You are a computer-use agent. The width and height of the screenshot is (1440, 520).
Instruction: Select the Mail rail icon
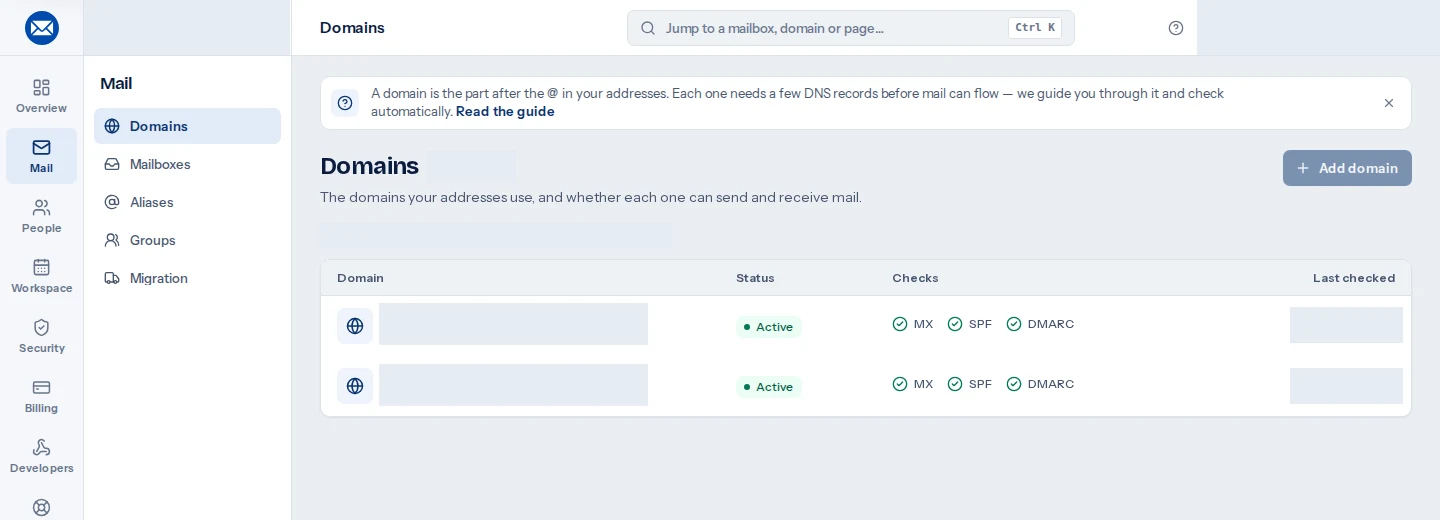point(41,156)
